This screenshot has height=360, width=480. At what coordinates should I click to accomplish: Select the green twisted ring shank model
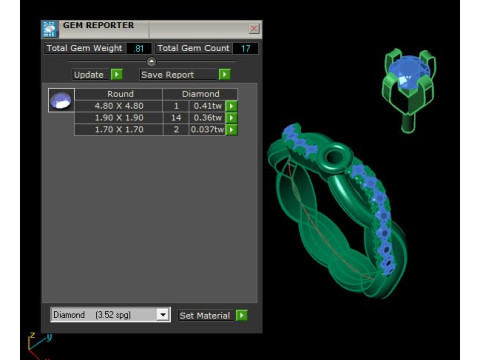click(x=337, y=211)
